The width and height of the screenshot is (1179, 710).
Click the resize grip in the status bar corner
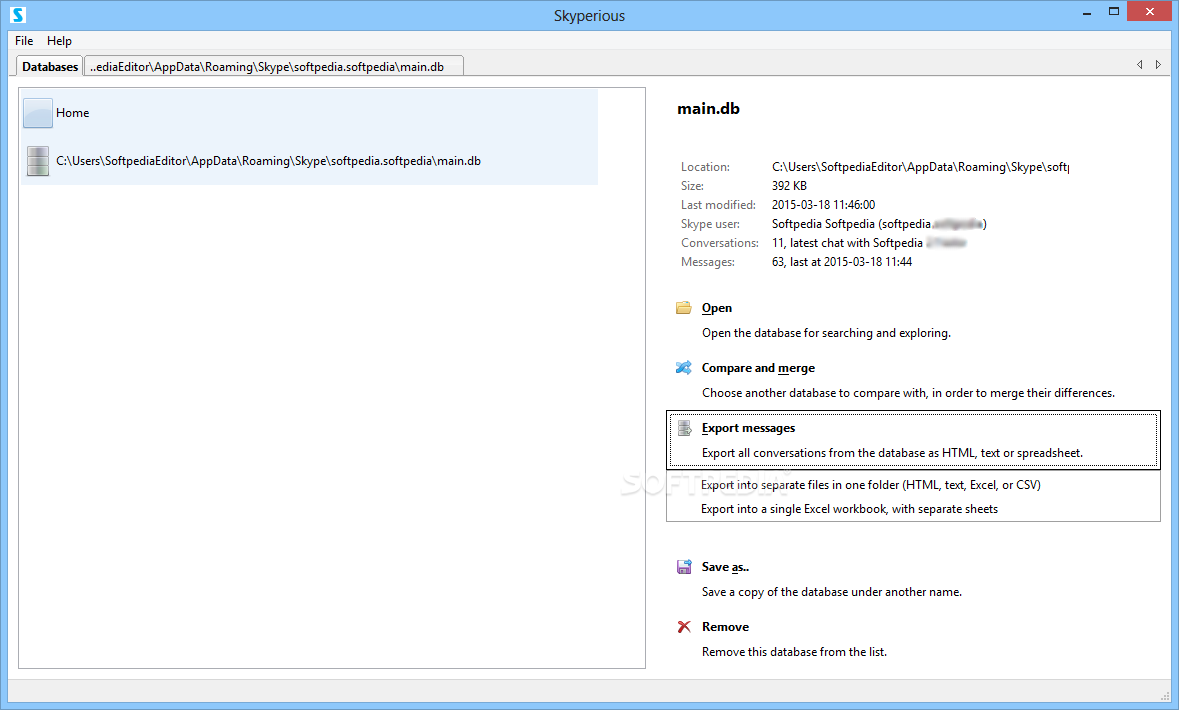tap(1165, 696)
